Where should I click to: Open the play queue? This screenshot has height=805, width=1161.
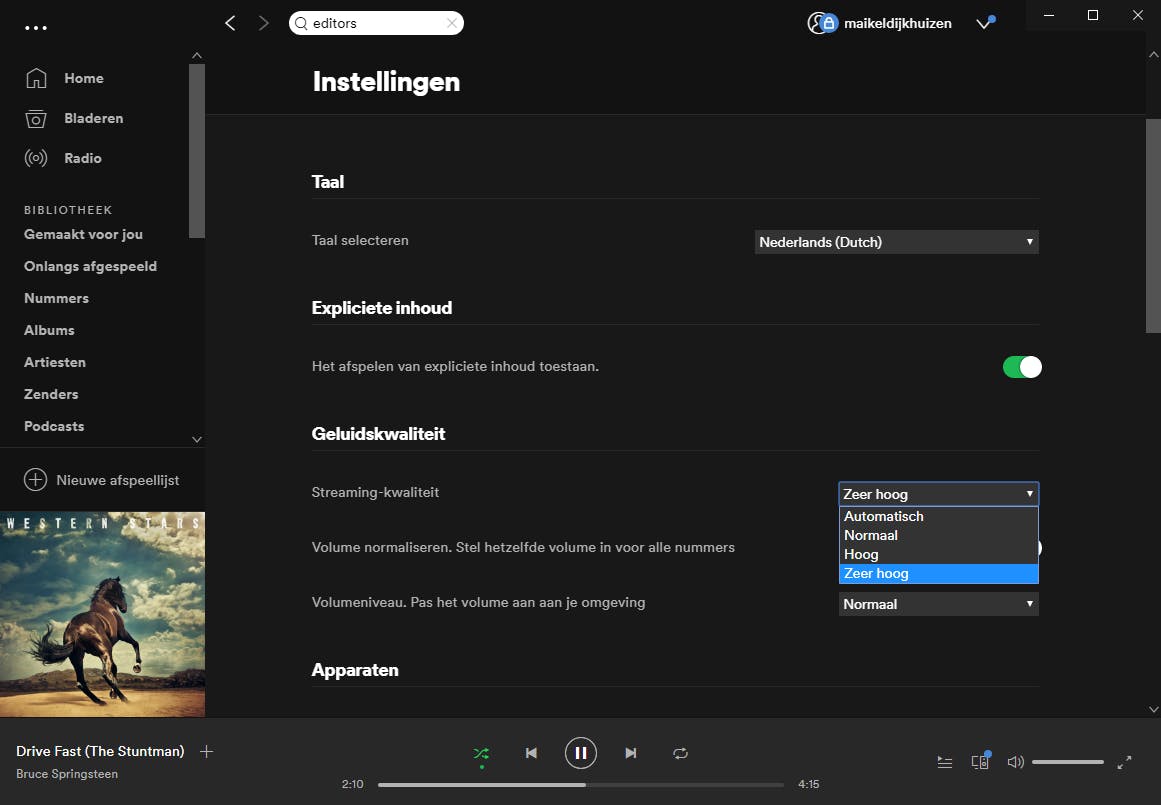pos(944,762)
